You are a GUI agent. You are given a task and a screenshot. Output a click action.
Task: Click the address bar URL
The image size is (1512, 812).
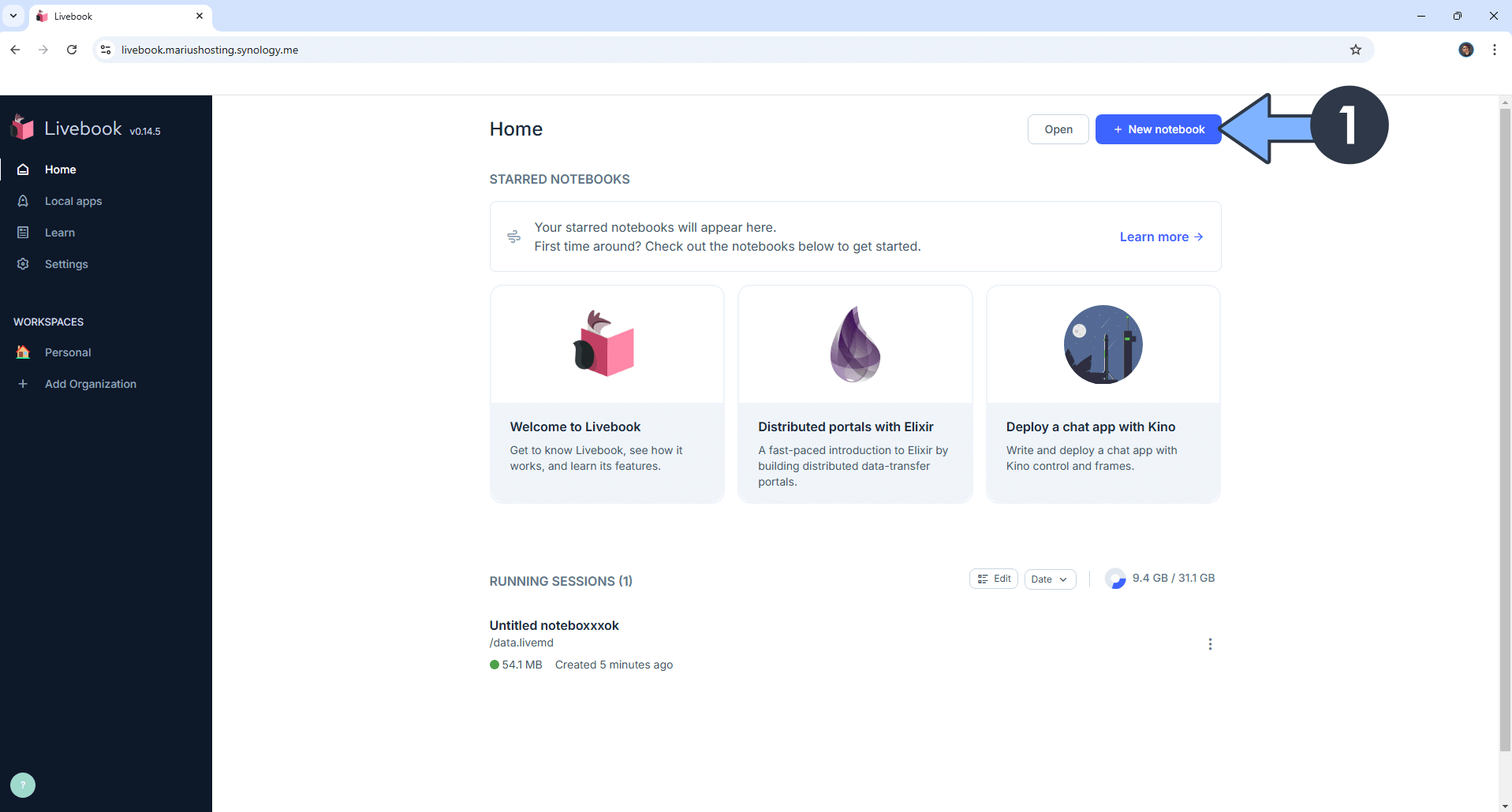[210, 50]
